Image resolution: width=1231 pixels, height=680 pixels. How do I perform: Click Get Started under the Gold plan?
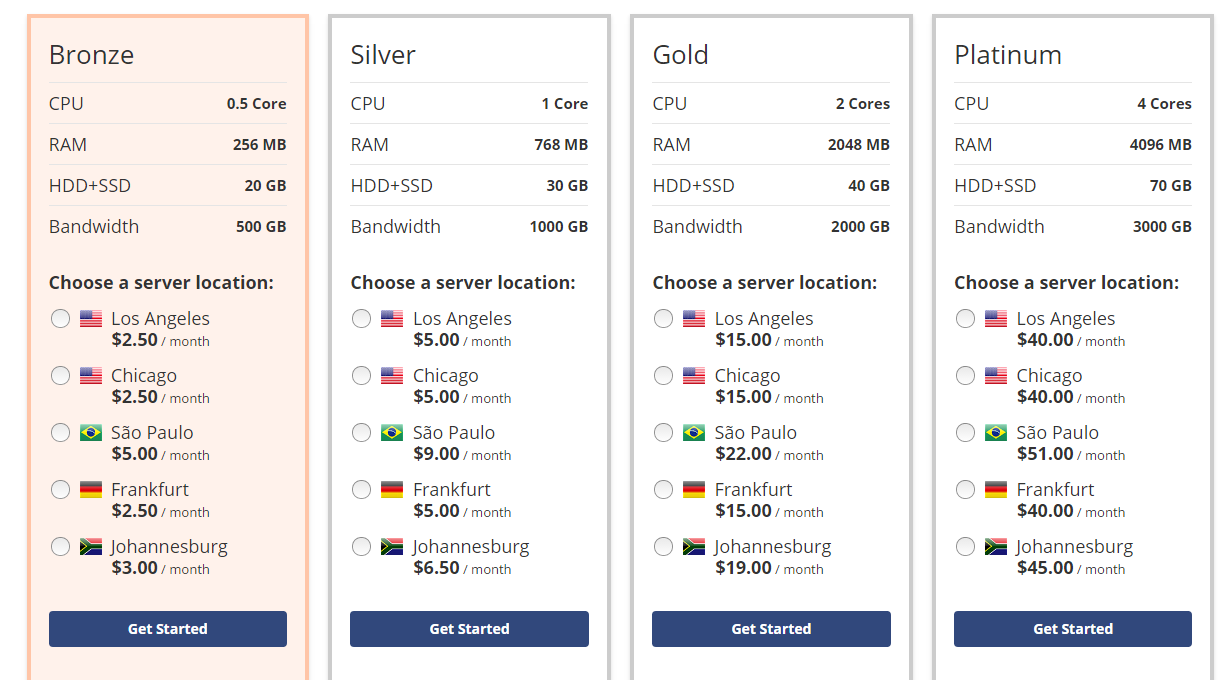(771, 629)
